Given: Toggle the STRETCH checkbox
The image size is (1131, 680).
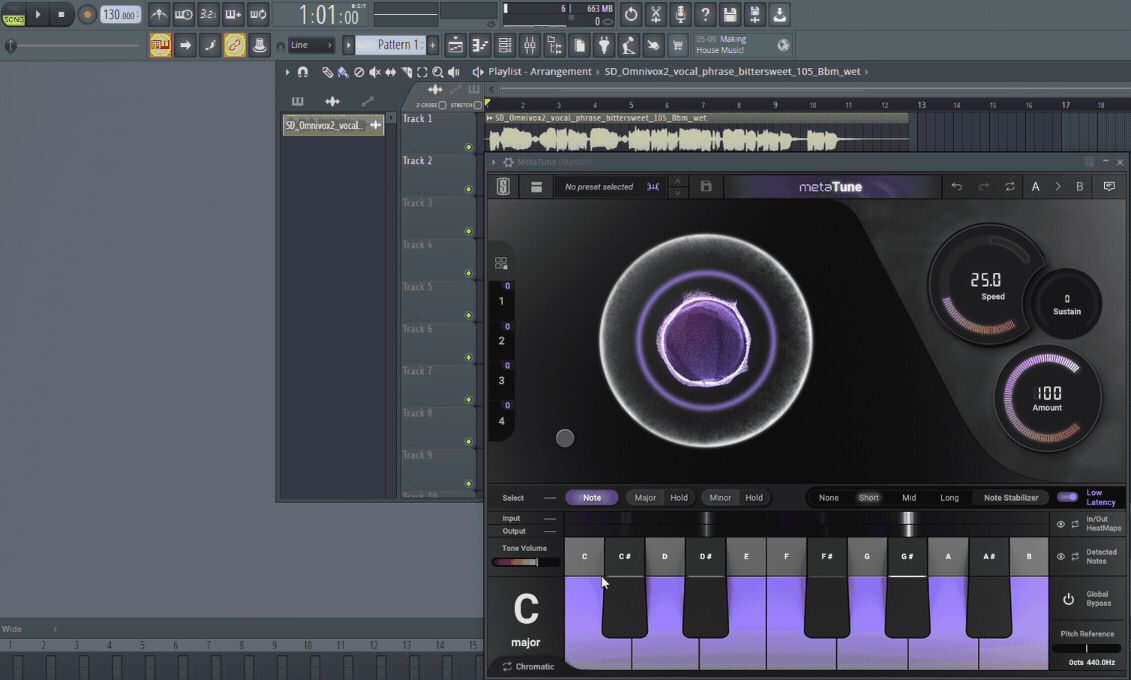Looking at the screenshot, I should coord(478,105).
